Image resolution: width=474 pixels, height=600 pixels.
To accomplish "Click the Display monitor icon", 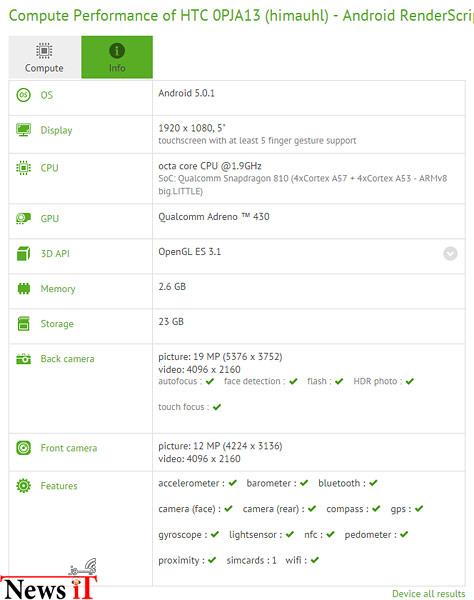I will [23, 130].
